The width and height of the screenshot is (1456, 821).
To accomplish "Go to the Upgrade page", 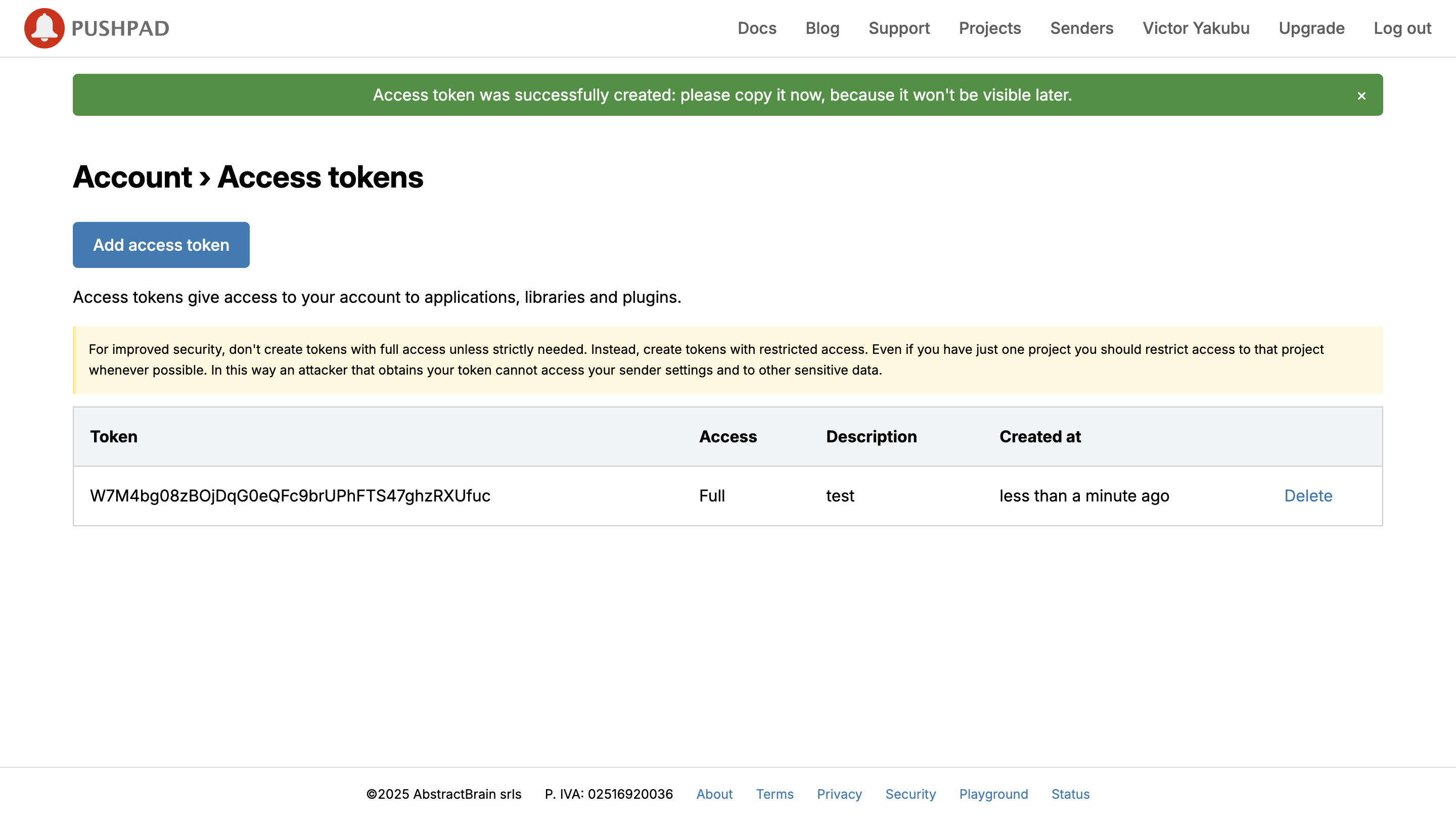I will coord(1311,28).
